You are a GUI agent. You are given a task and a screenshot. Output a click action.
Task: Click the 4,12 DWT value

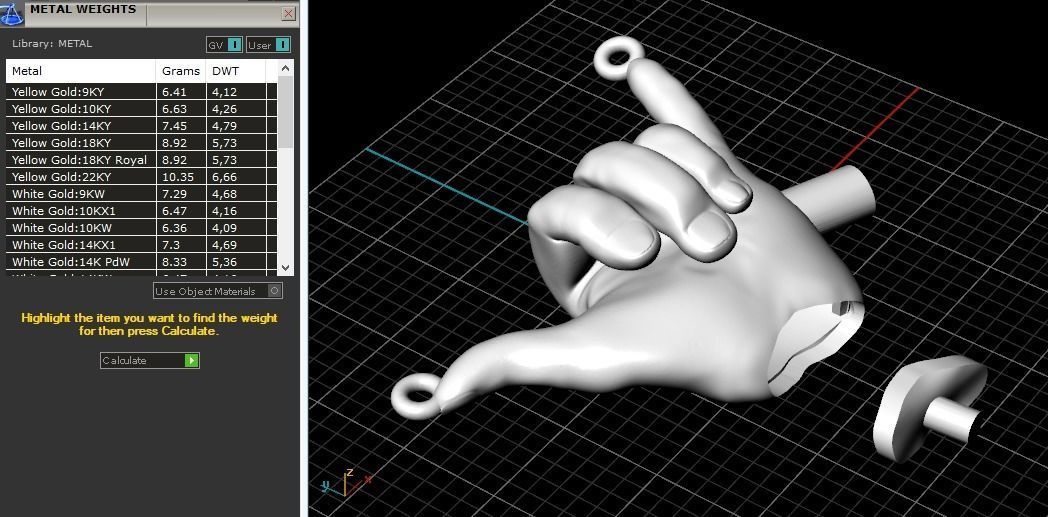(x=225, y=92)
